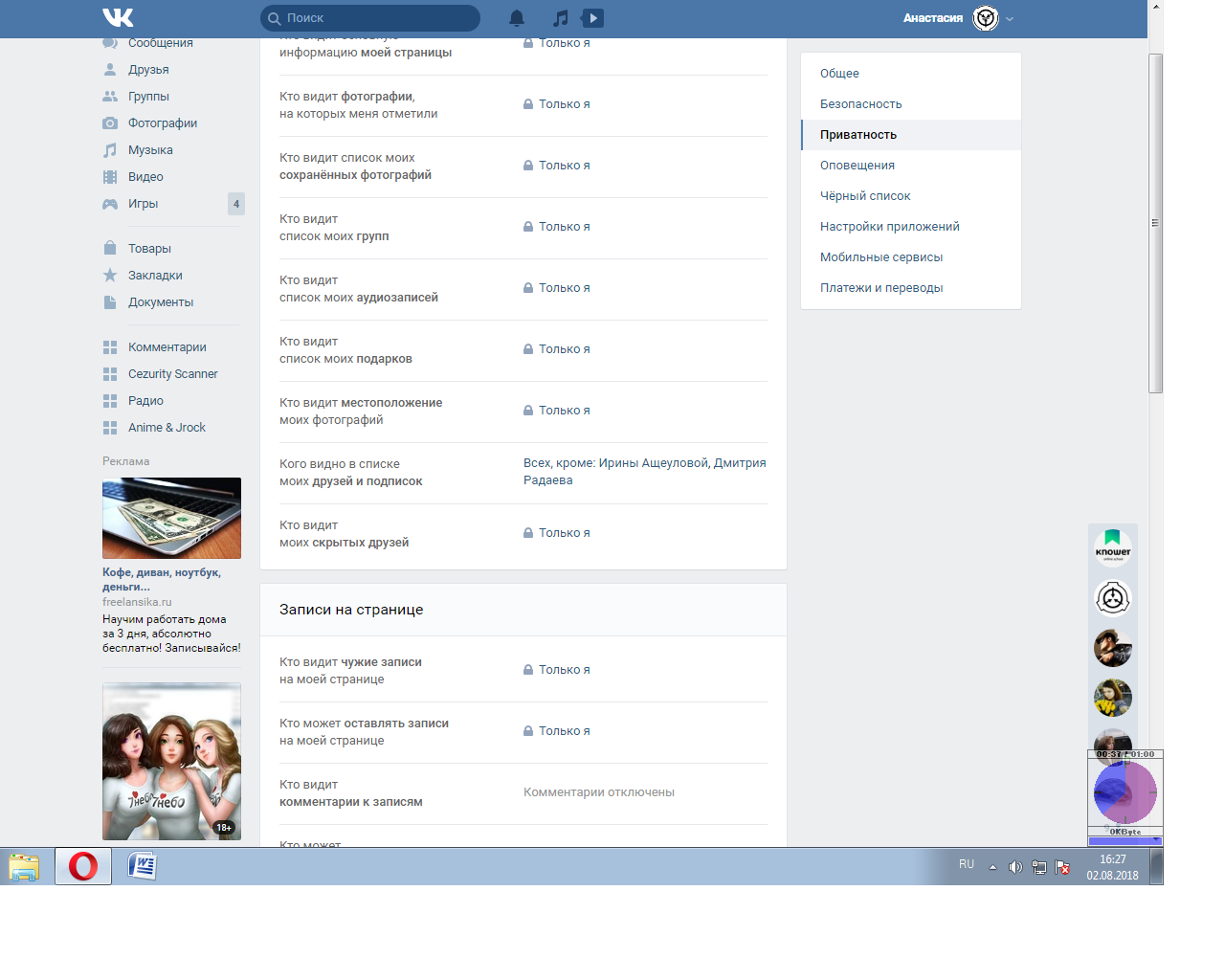
Task: Click the page vertical scrollbar thumb
Action: (1155, 222)
